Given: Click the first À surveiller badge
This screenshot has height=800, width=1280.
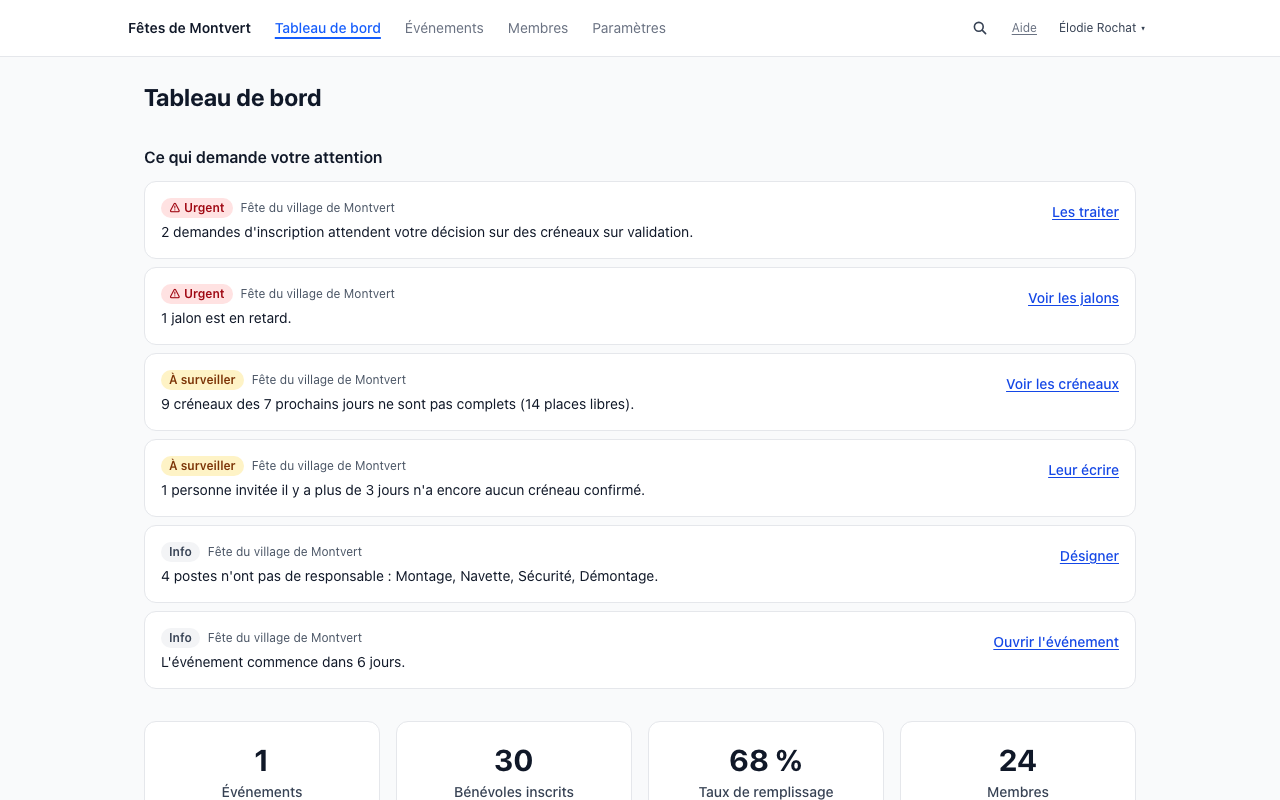Looking at the screenshot, I should [x=202, y=380].
